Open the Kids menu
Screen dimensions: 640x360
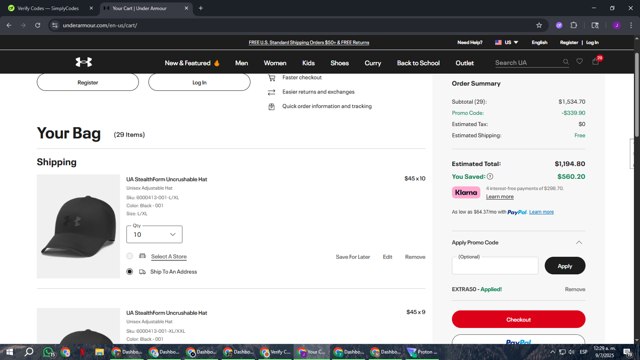point(308,63)
